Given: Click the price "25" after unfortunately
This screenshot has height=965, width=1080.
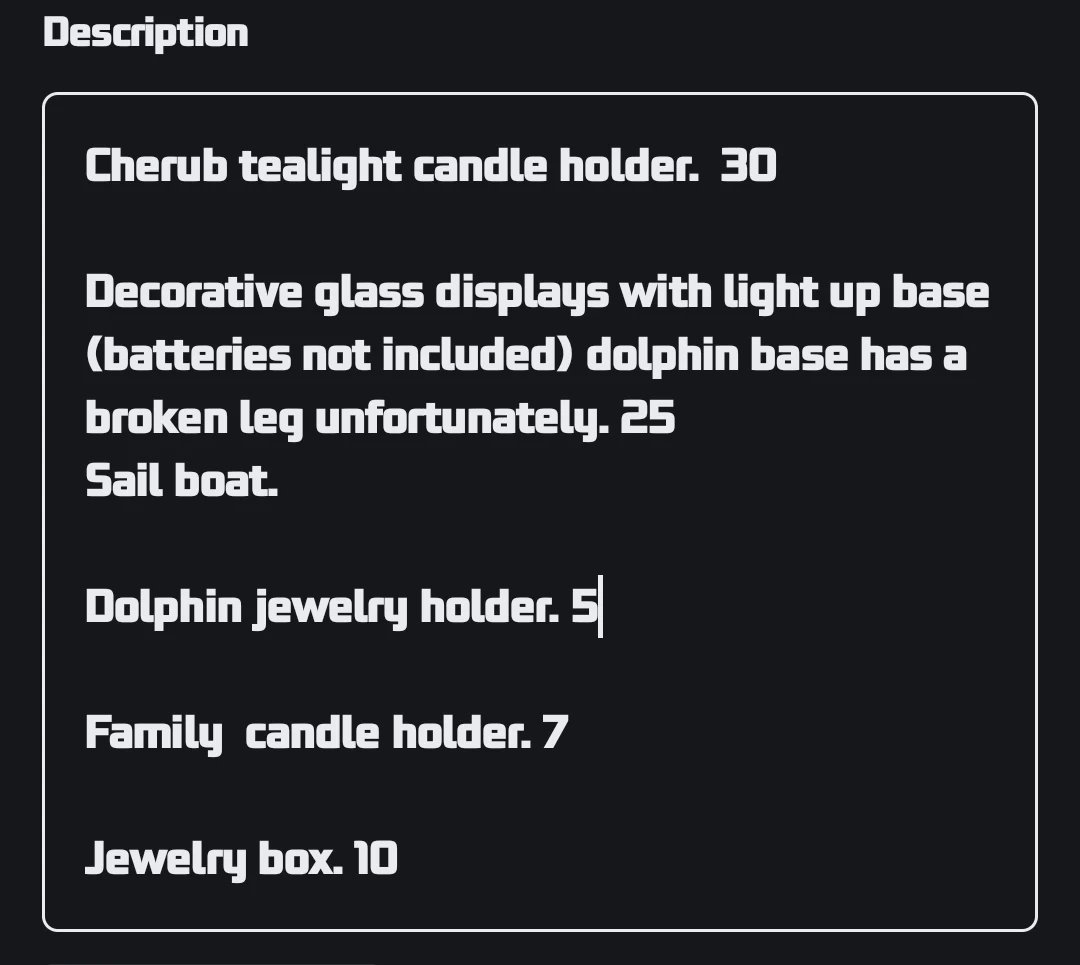Looking at the screenshot, I should (648, 419).
